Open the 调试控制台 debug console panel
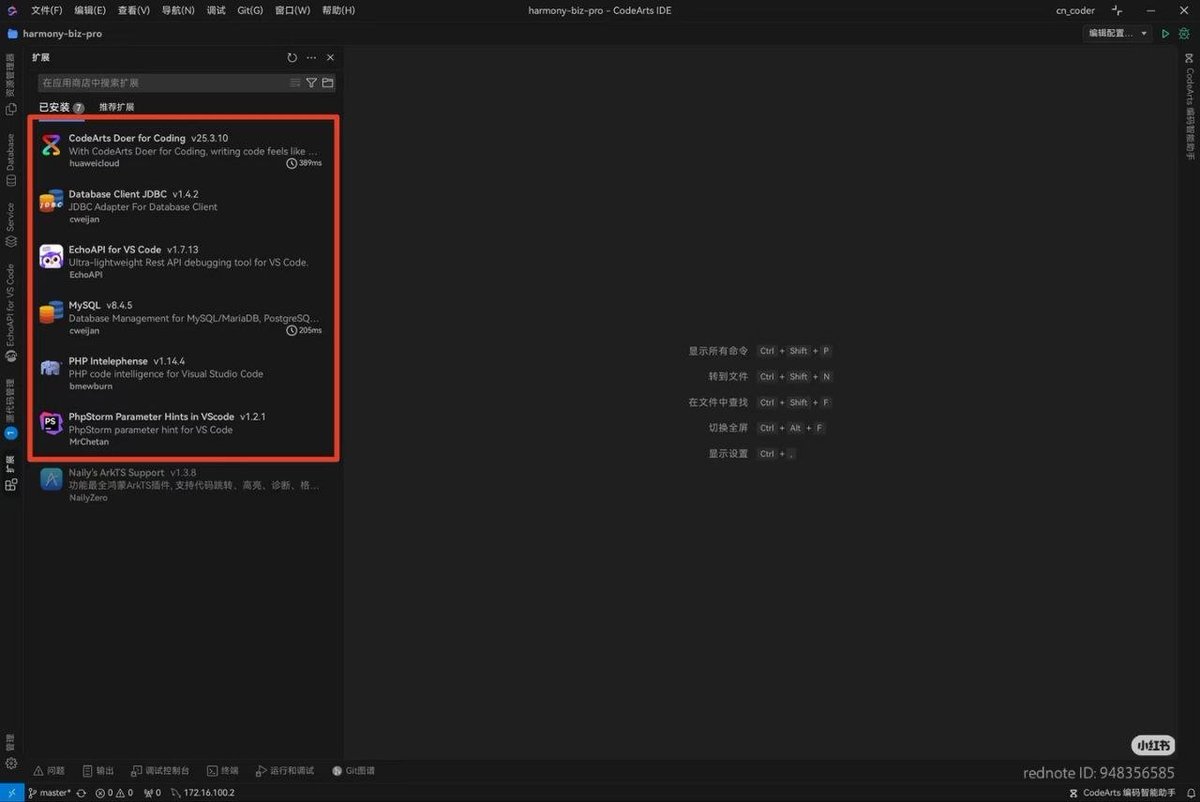1200x802 pixels. 160,771
